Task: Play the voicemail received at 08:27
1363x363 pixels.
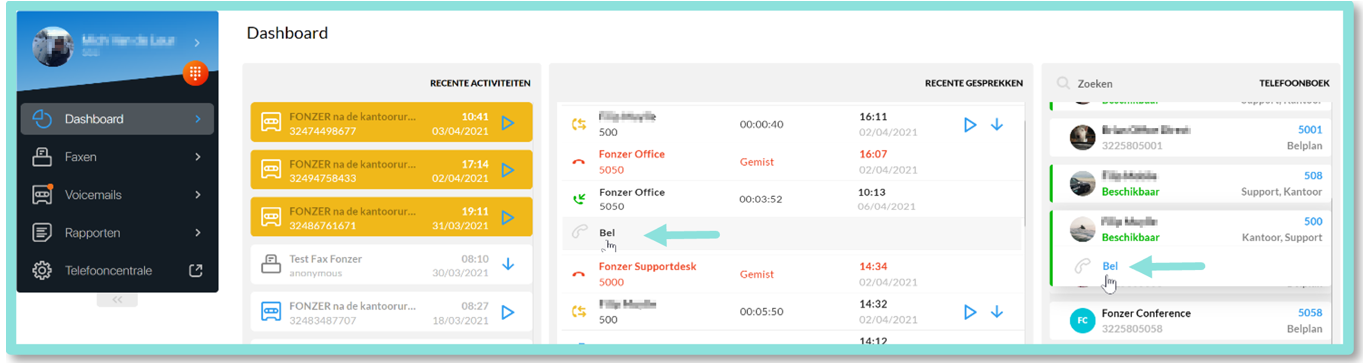Action: pyautogui.click(x=507, y=313)
